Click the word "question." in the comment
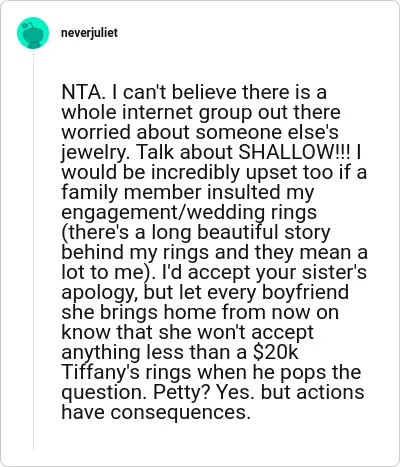 (x=104, y=393)
